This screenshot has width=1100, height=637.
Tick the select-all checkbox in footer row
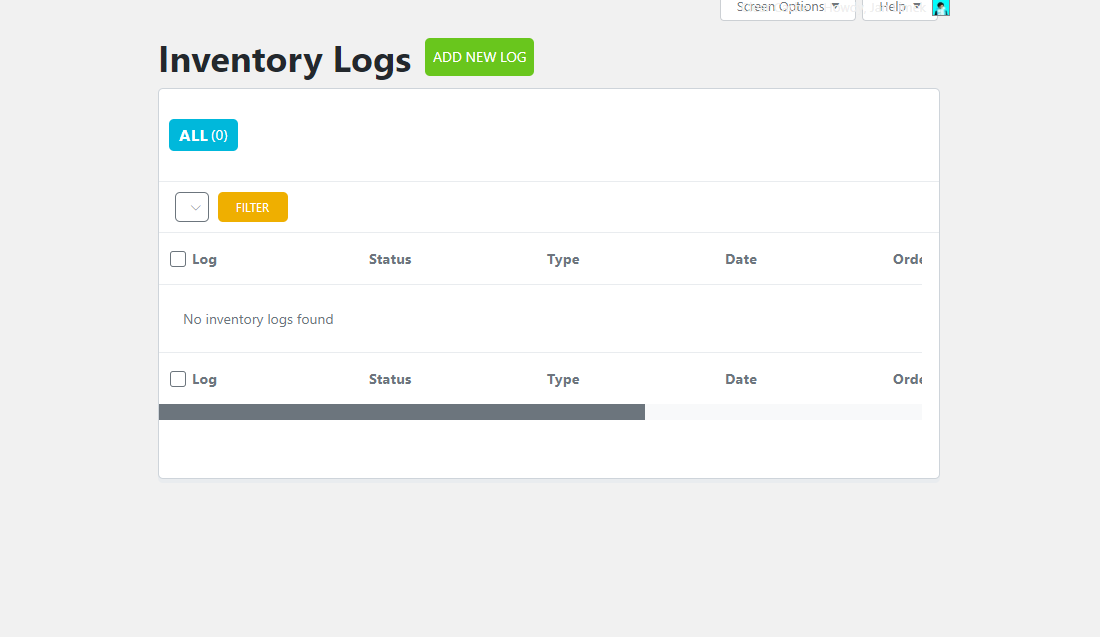[178, 379]
